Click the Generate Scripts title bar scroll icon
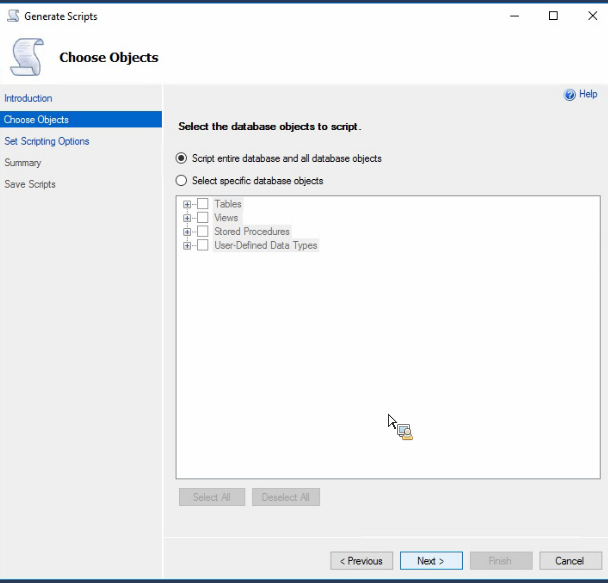This screenshot has width=608, height=583. click(13, 16)
